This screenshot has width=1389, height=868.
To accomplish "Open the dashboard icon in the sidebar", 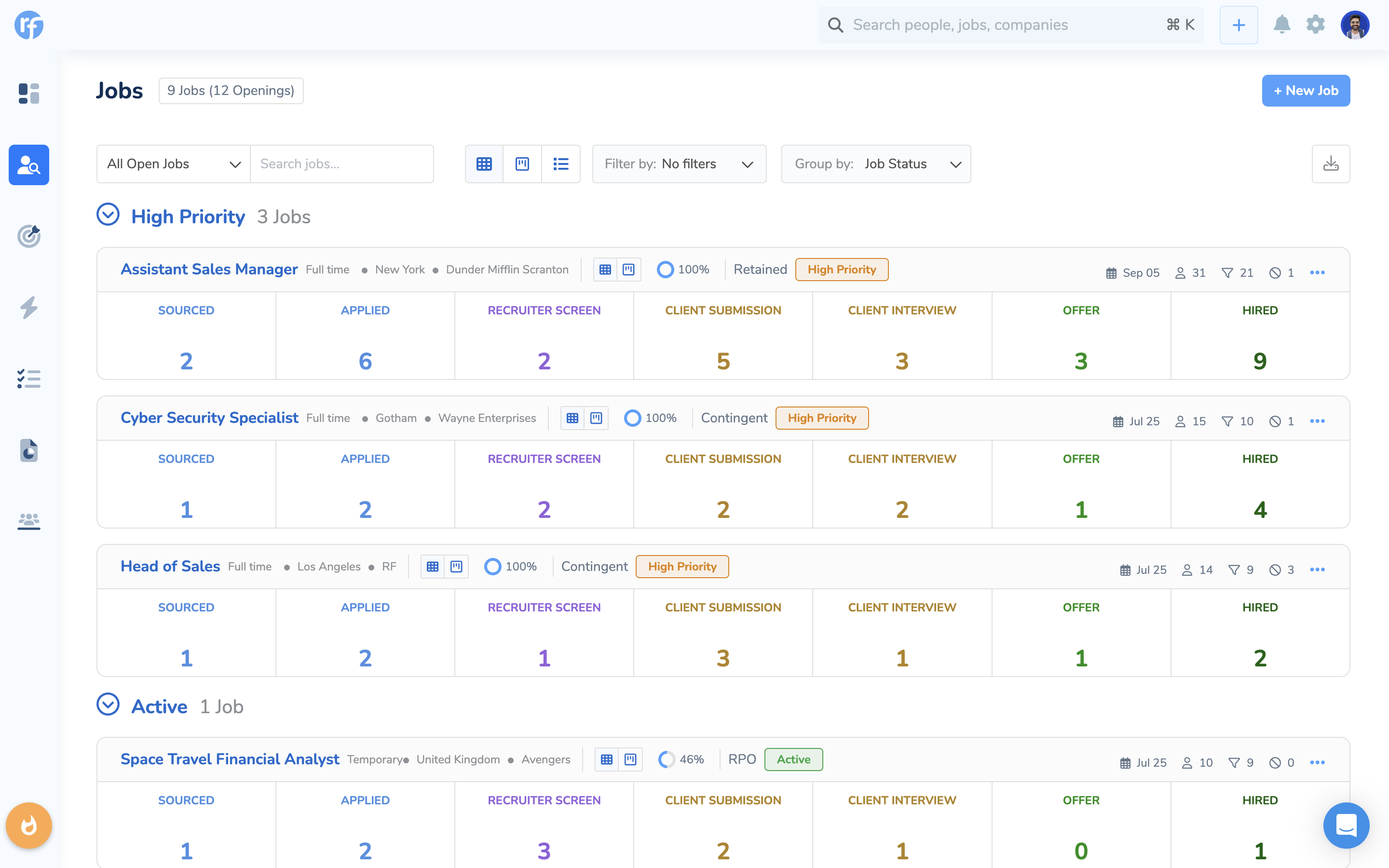I will point(29,94).
